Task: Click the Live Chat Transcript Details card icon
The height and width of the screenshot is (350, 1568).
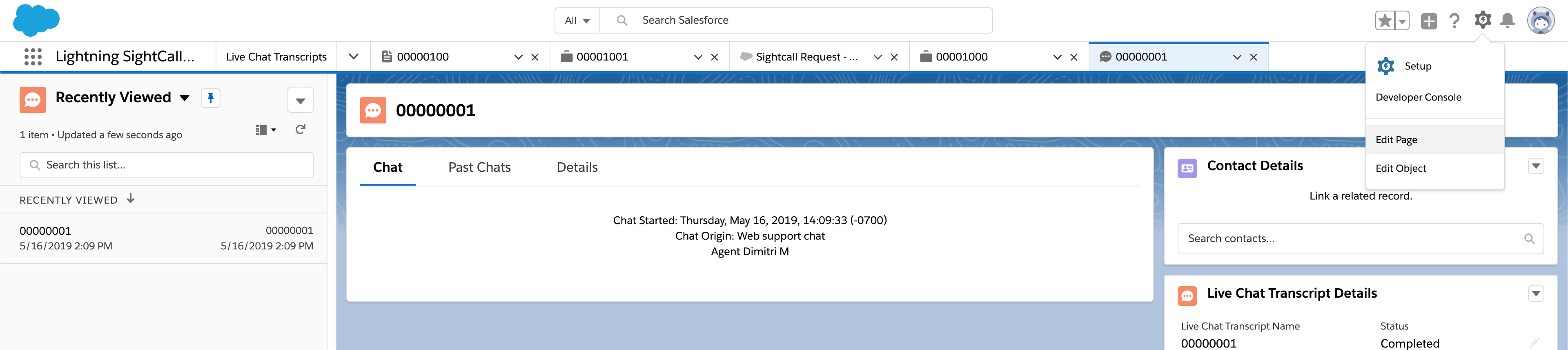Action: (x=1187, y=296)
